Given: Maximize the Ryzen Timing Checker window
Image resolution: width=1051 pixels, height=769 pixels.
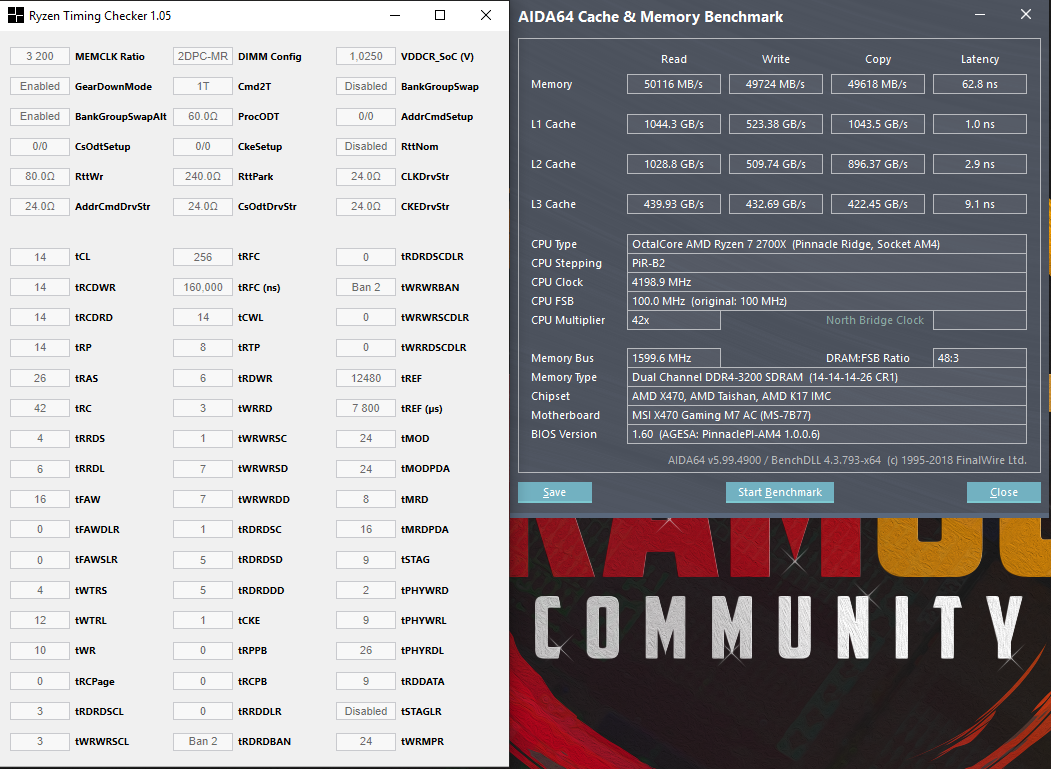Looking at the screenshot, I should pos(440,15).
